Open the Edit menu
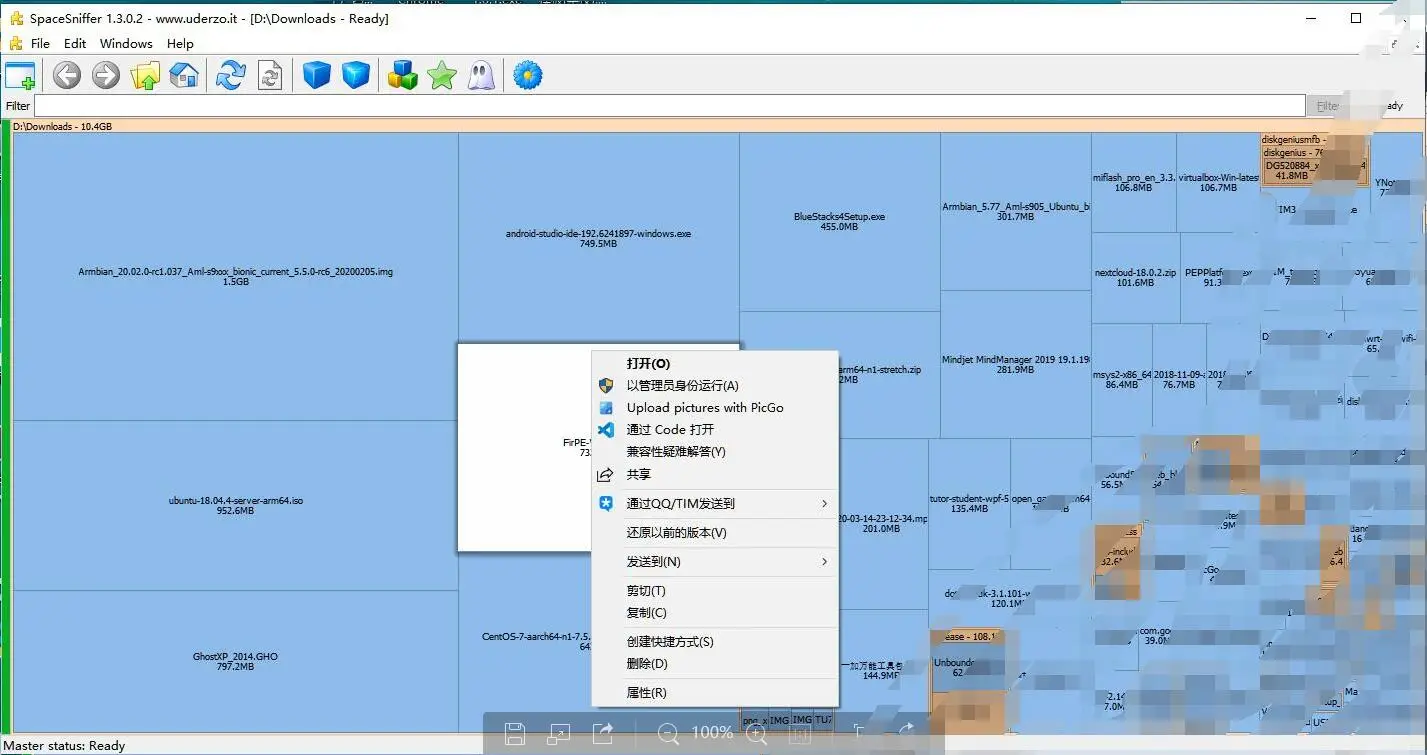The image size is (1427, 755). tap(75, 44)
